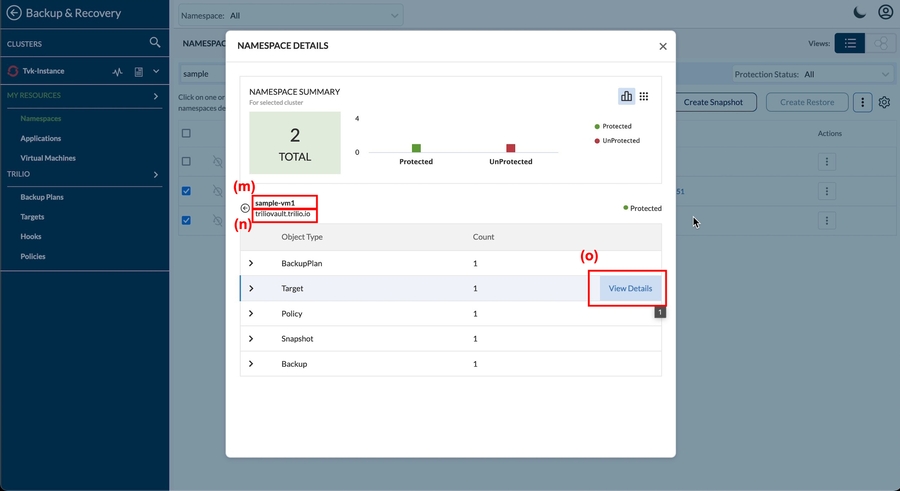
Task: Expand the BackupPlan object type row
Action: click(251, 263)
